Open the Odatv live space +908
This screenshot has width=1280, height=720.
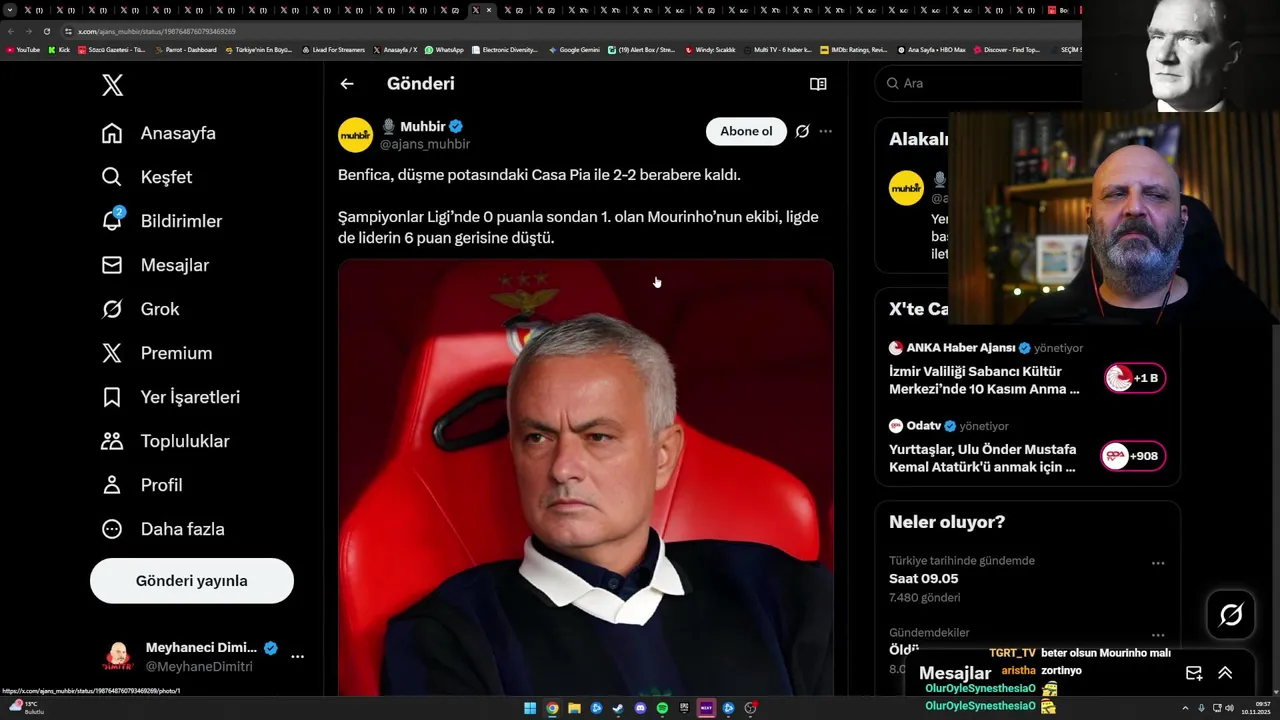pos(1134,456)
